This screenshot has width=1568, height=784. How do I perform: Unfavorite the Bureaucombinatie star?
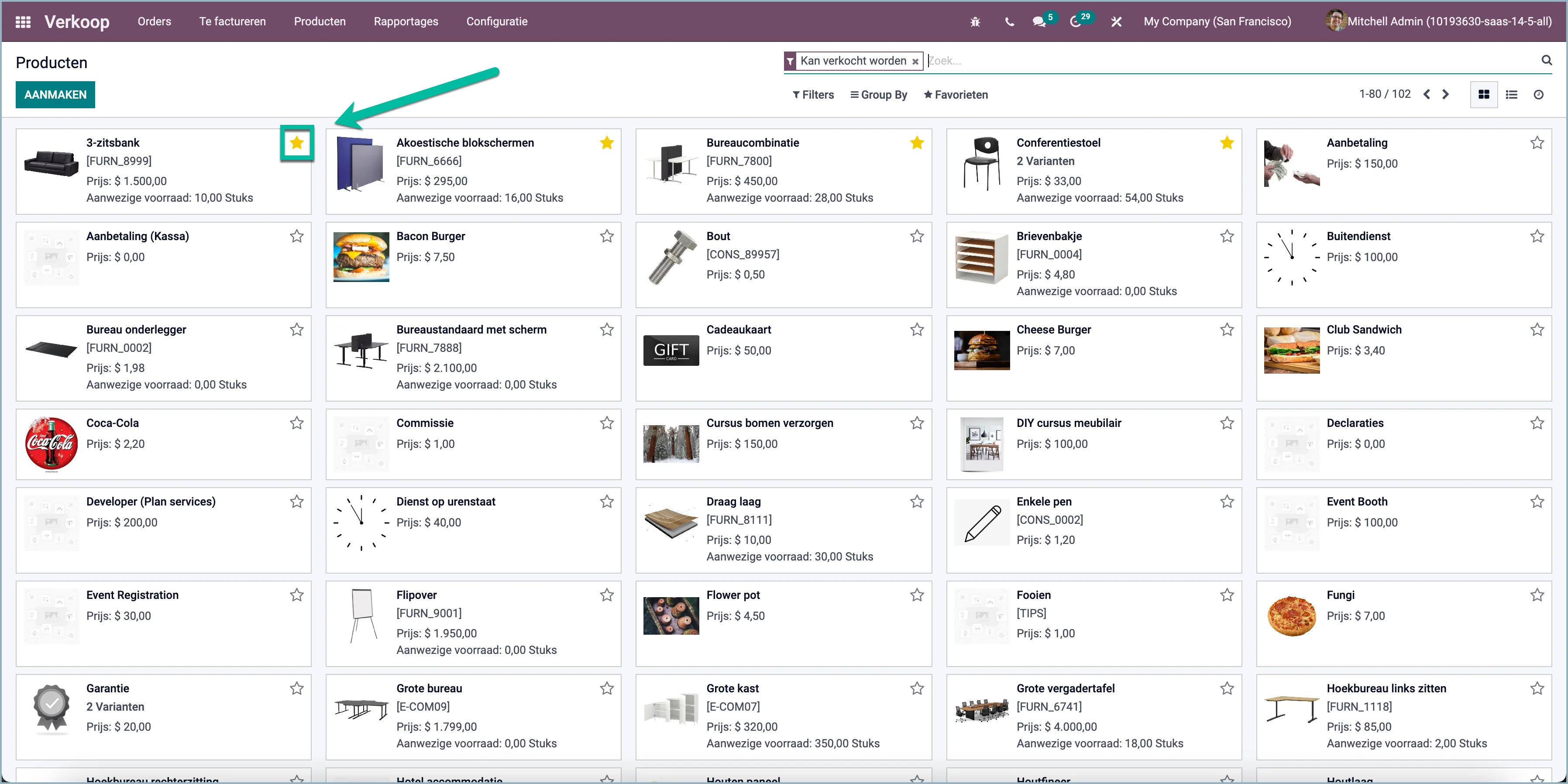click(917, 143)
